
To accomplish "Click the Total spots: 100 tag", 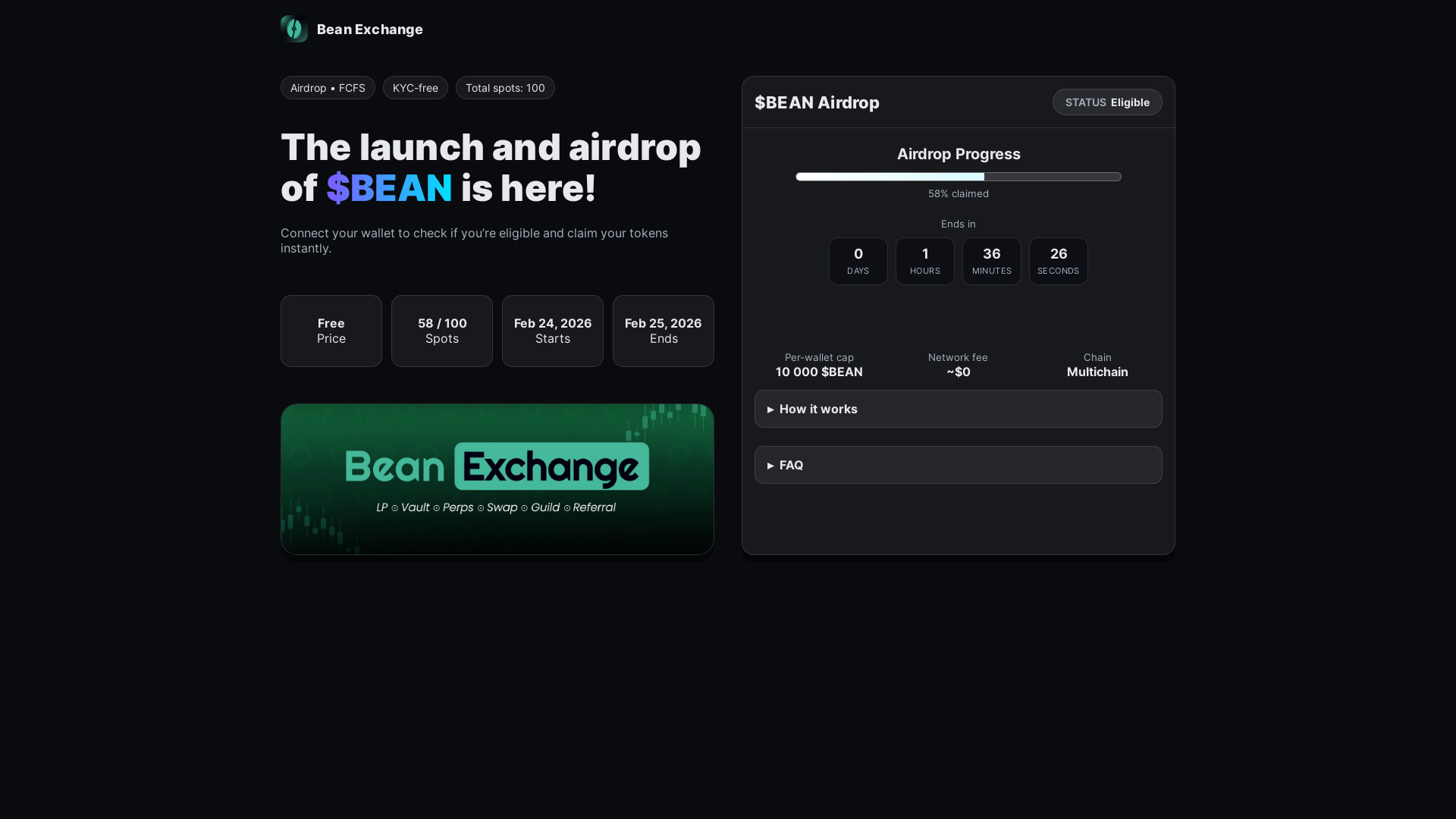I will click(x=505, y=88).
